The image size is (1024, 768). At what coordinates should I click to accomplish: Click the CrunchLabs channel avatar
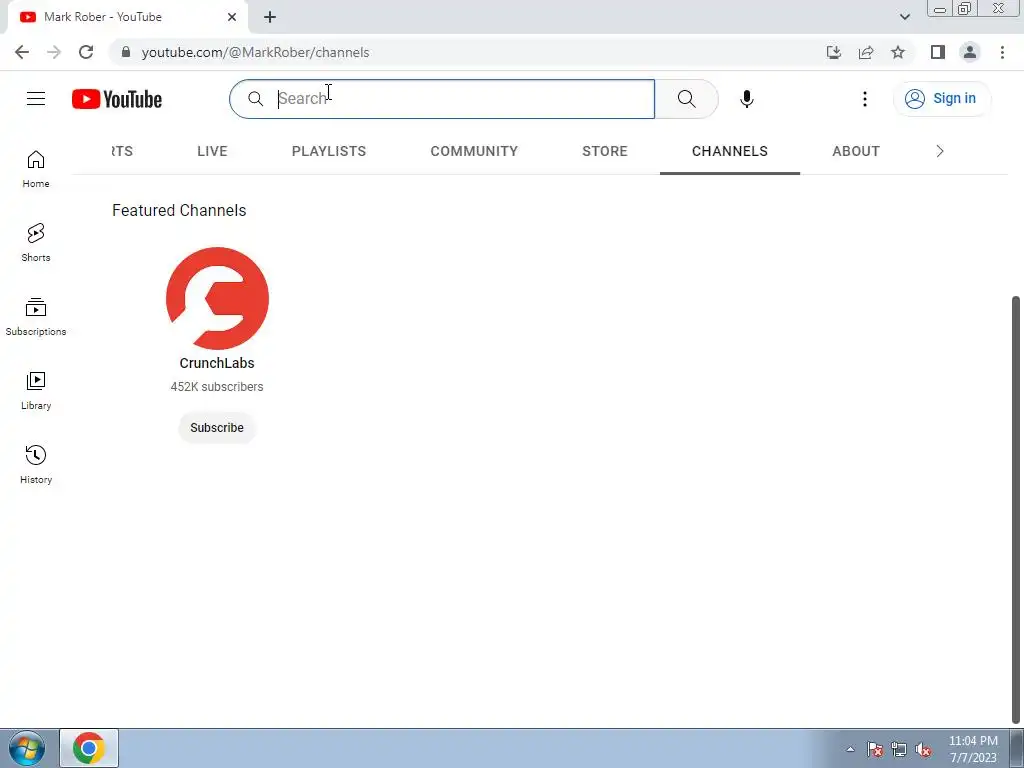click(x=217, y=298)
